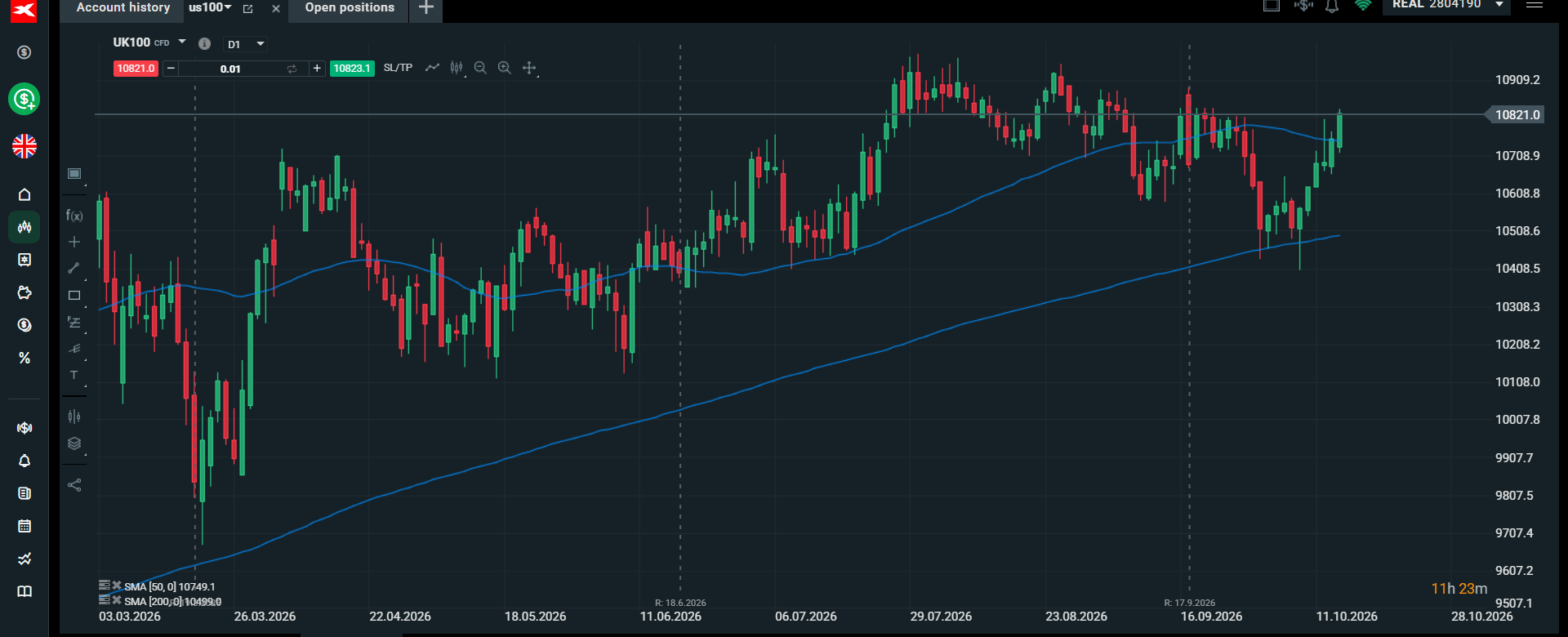Select the text T drawing tool

74,375
